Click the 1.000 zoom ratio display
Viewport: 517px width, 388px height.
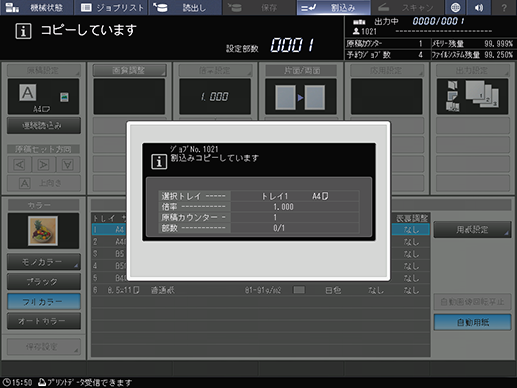[215, 97]
